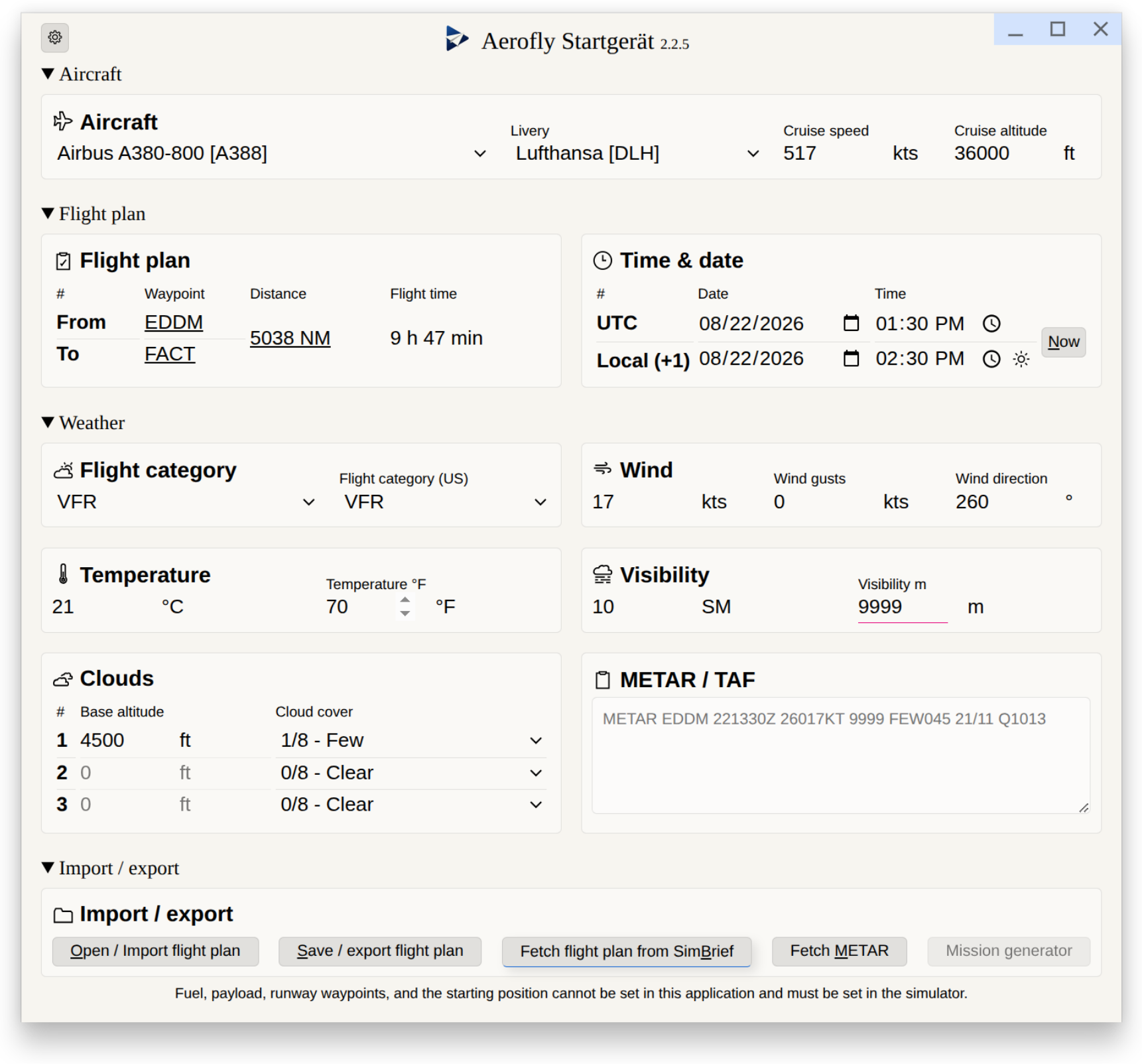This screenshot has height=1064, width=1142.
Task: Close the Aerofly Startgerät window
Action: (1100, 30)
